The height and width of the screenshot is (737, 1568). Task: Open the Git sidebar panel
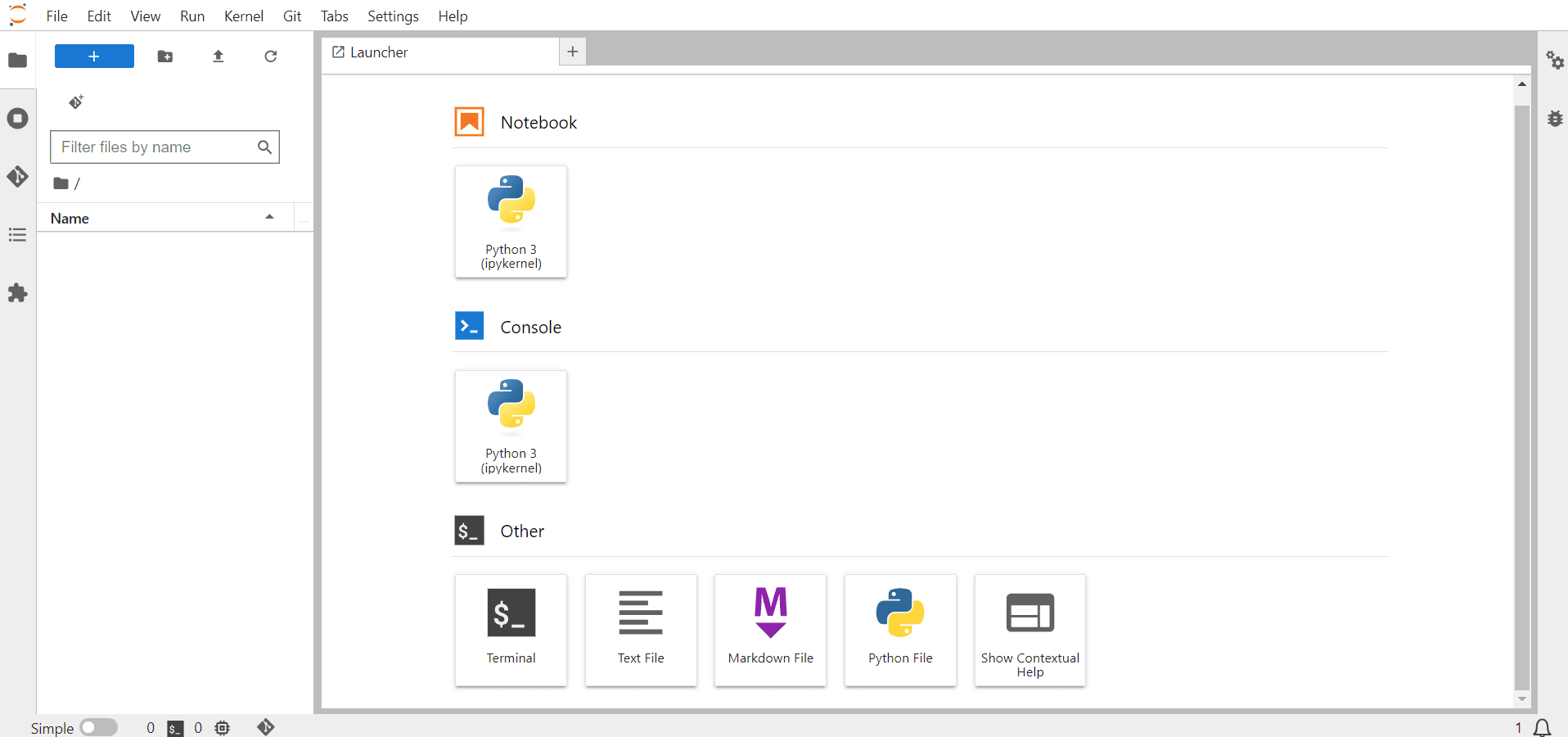17,177
